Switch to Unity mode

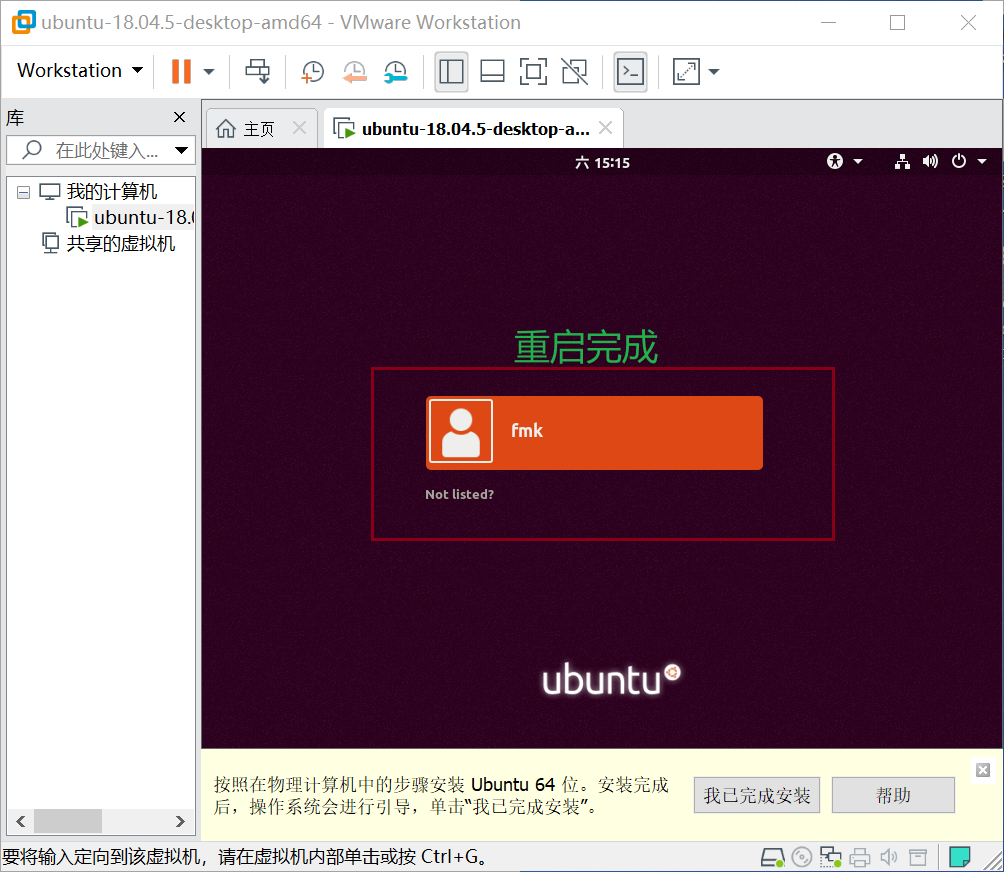pyautogui.click(x=574, y=71)
